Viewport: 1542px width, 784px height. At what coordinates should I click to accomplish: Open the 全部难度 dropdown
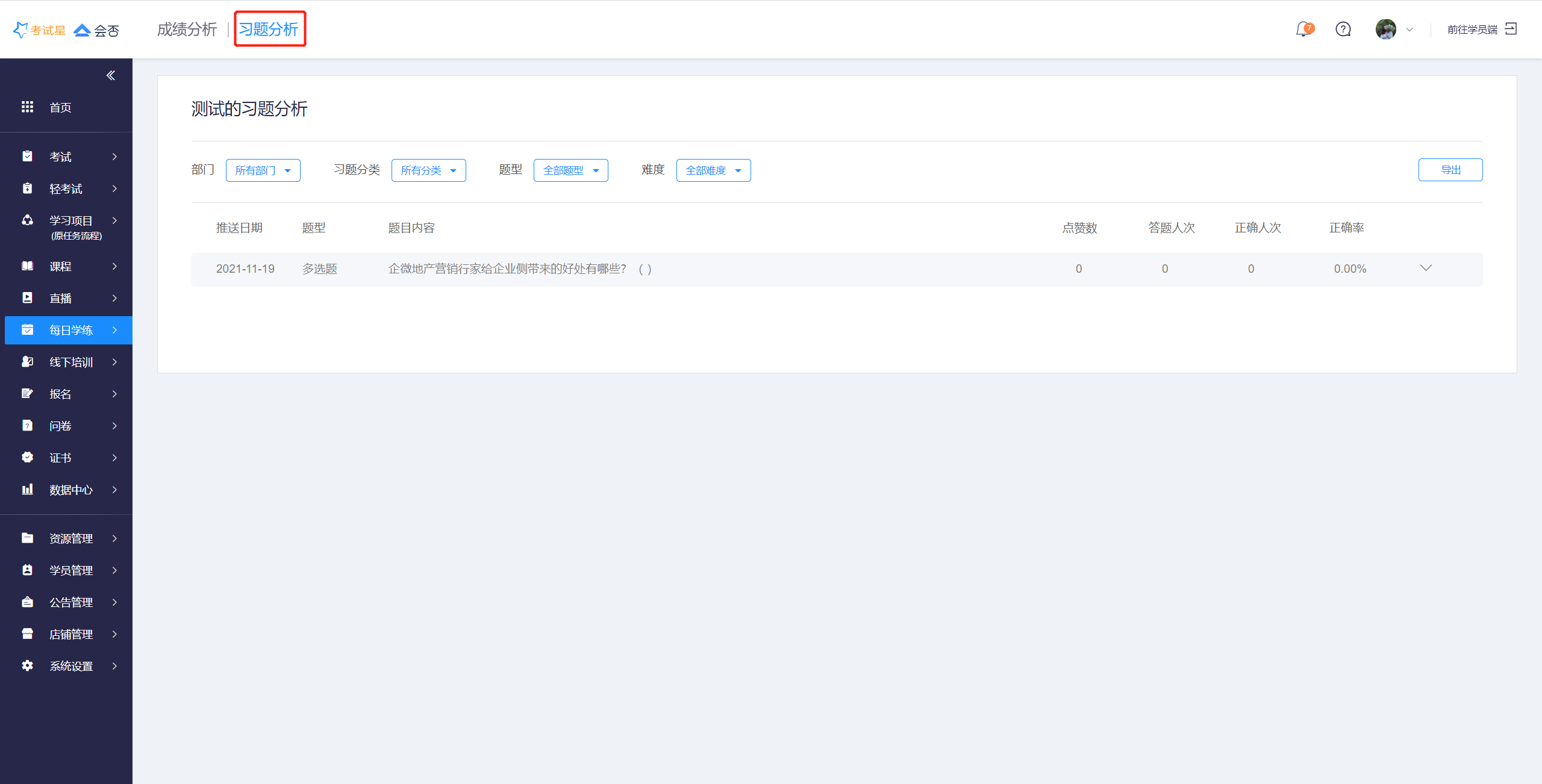tap(713, 170)
